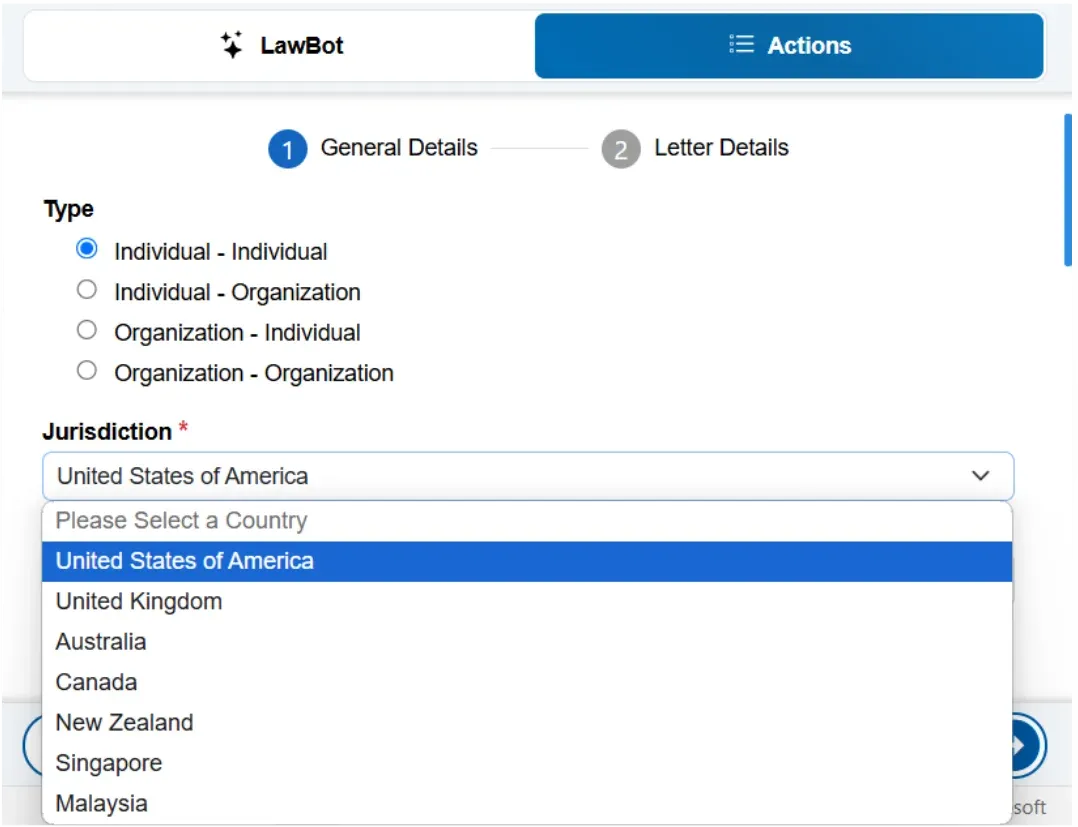Choose Malaysia as the jurisdiction
The image size is (1078, 827).
pyautogui.click(x=527, y=804)
